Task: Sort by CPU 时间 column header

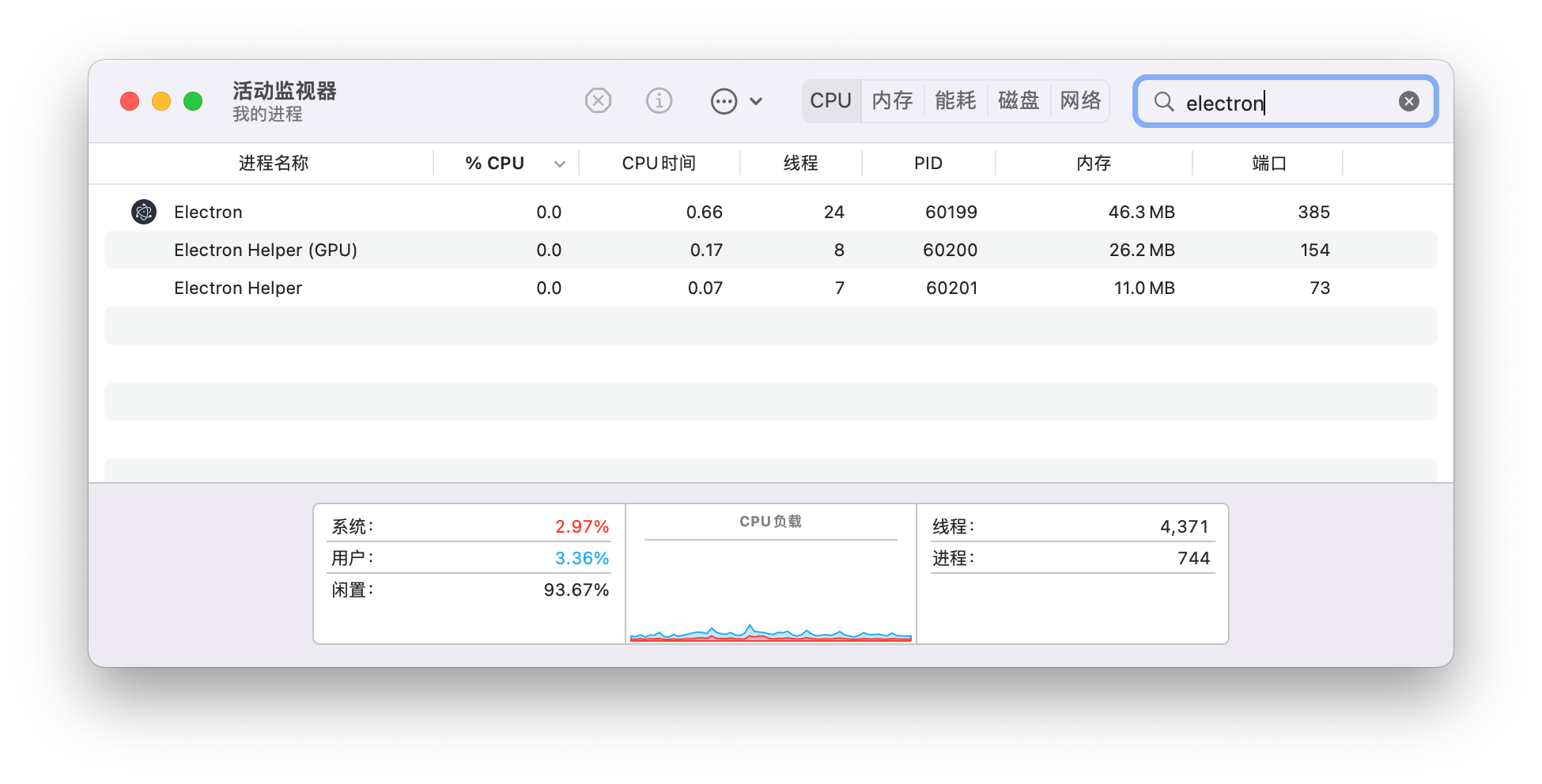Action: (x=659, y=163)
